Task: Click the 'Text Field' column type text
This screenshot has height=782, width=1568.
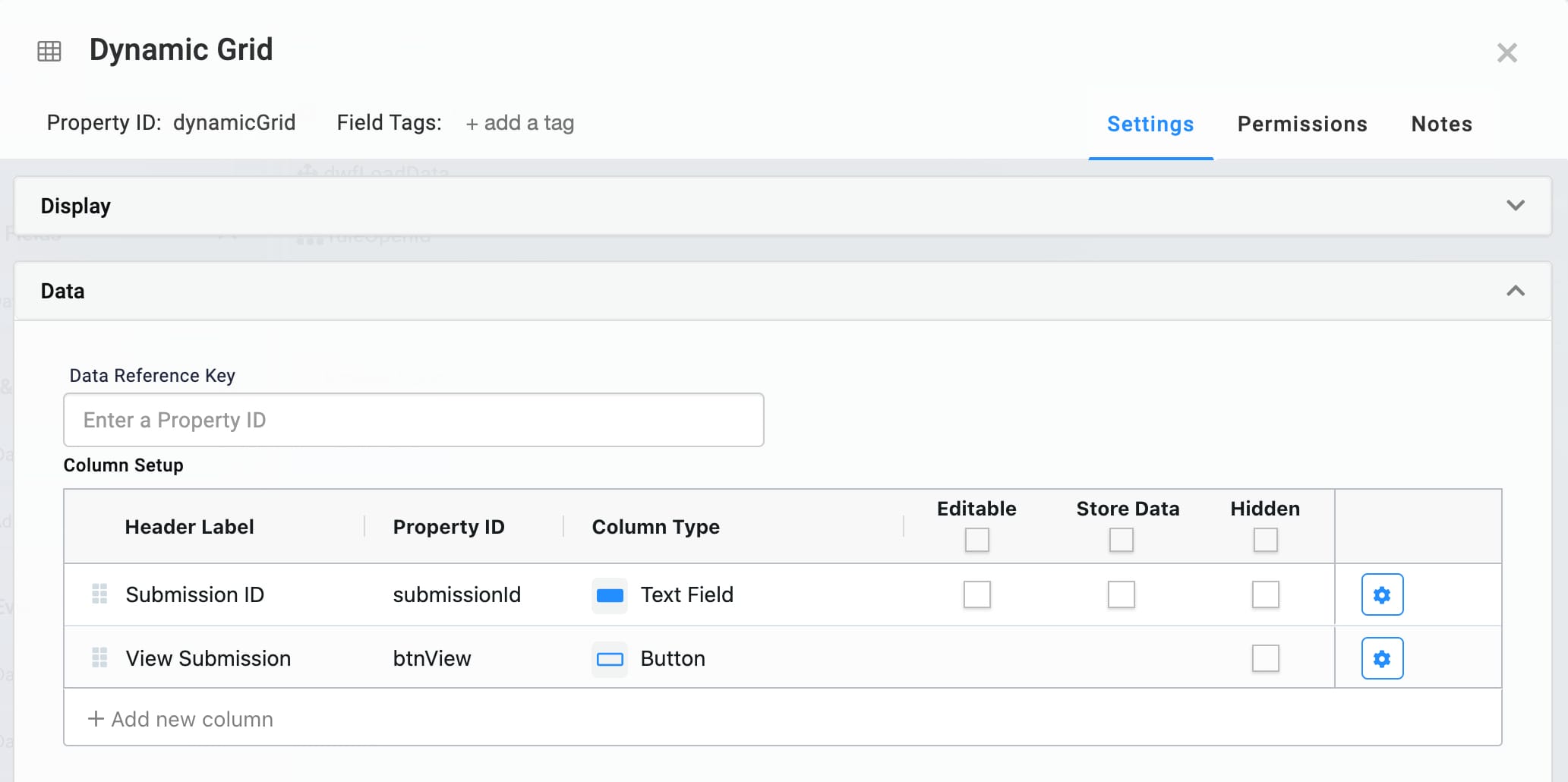Action: pos(686,594)
